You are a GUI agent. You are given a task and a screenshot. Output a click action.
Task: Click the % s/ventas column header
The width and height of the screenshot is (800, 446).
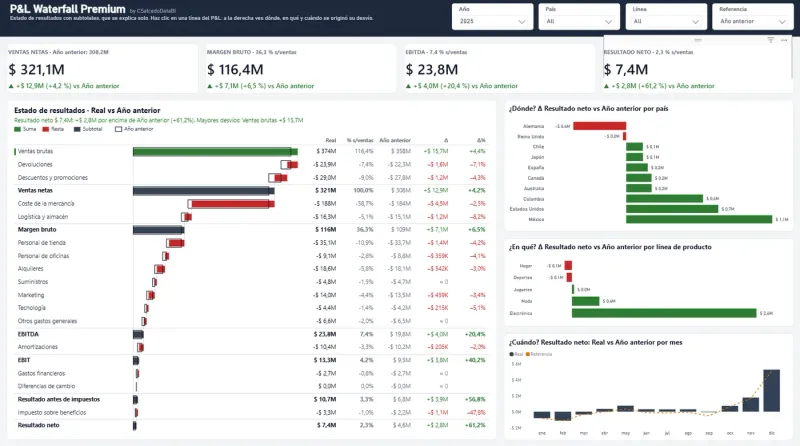click(x=360, y=140)
